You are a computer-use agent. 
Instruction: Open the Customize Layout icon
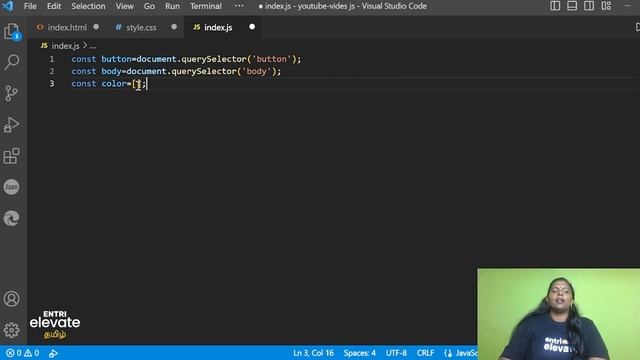click(606, 6)
